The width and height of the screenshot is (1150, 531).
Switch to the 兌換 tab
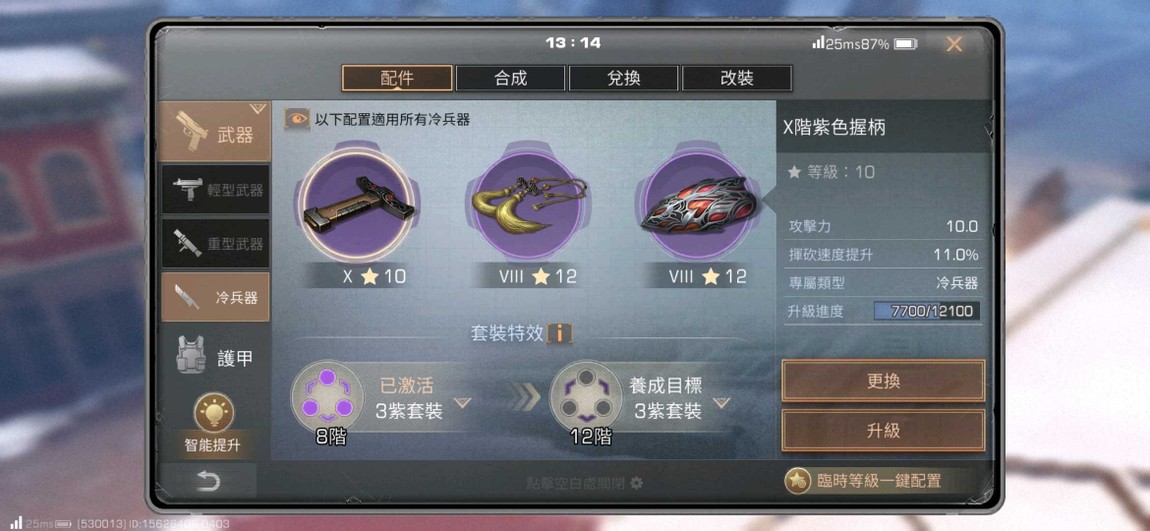(623, 78)
